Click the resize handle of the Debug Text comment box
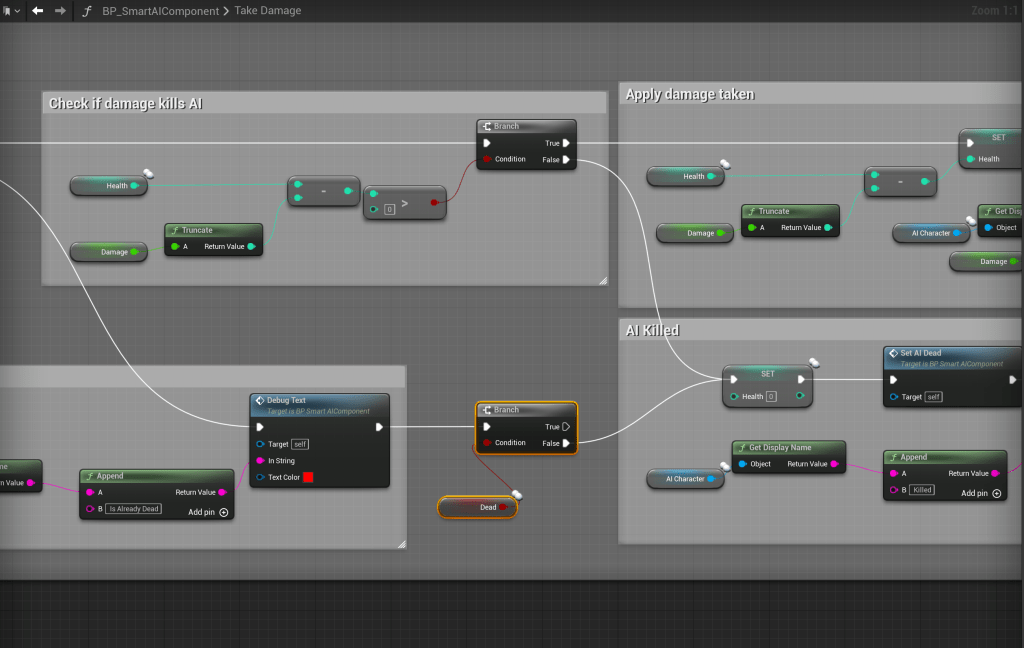The height and width of the screenshot is (648, 1024). (402, 543)
